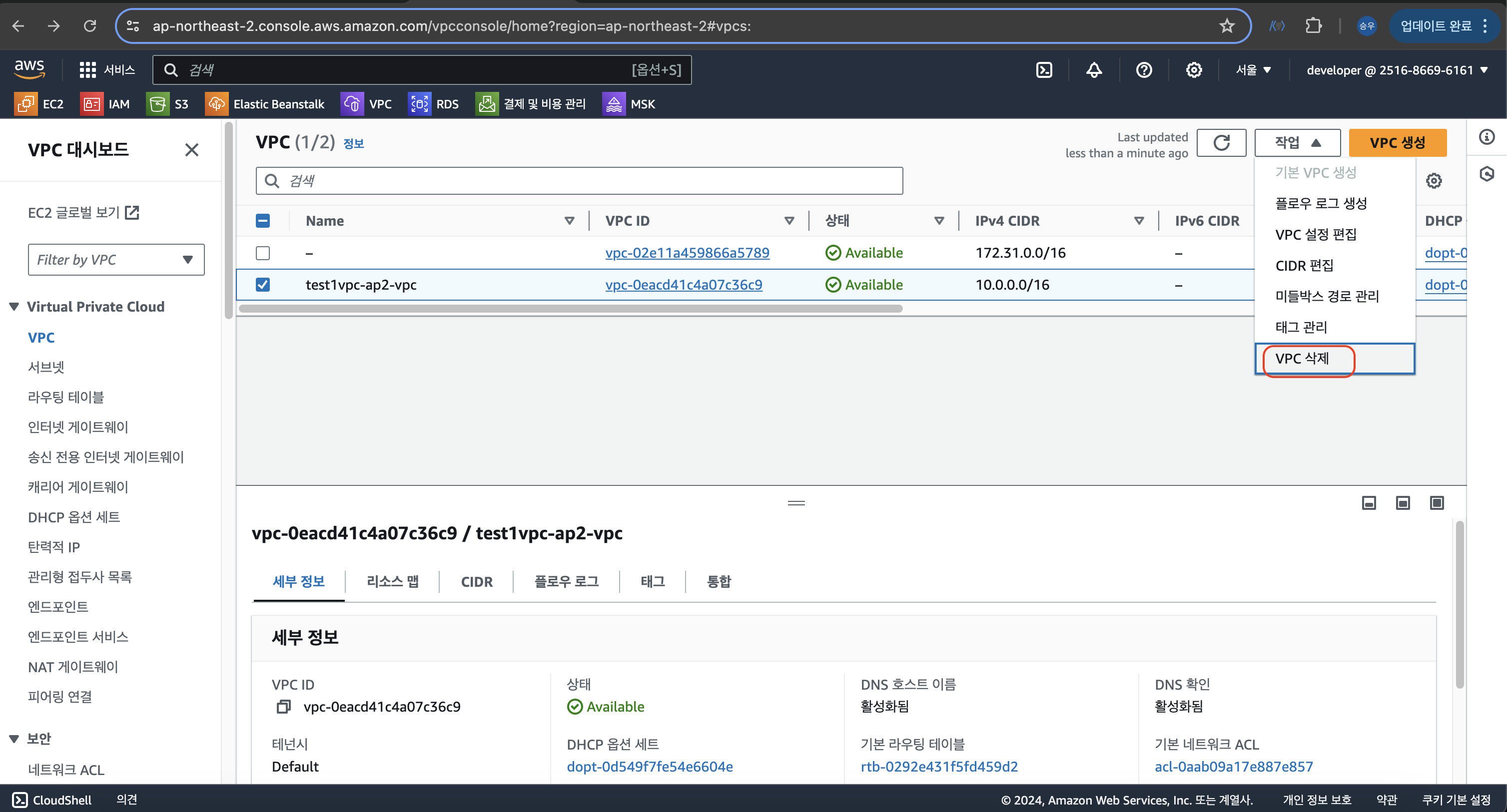Viewport: 1507px width, 812px height.
Task: Toggle the select-all header checkbox
Action: pyautogui.click(x=263, y=221)
